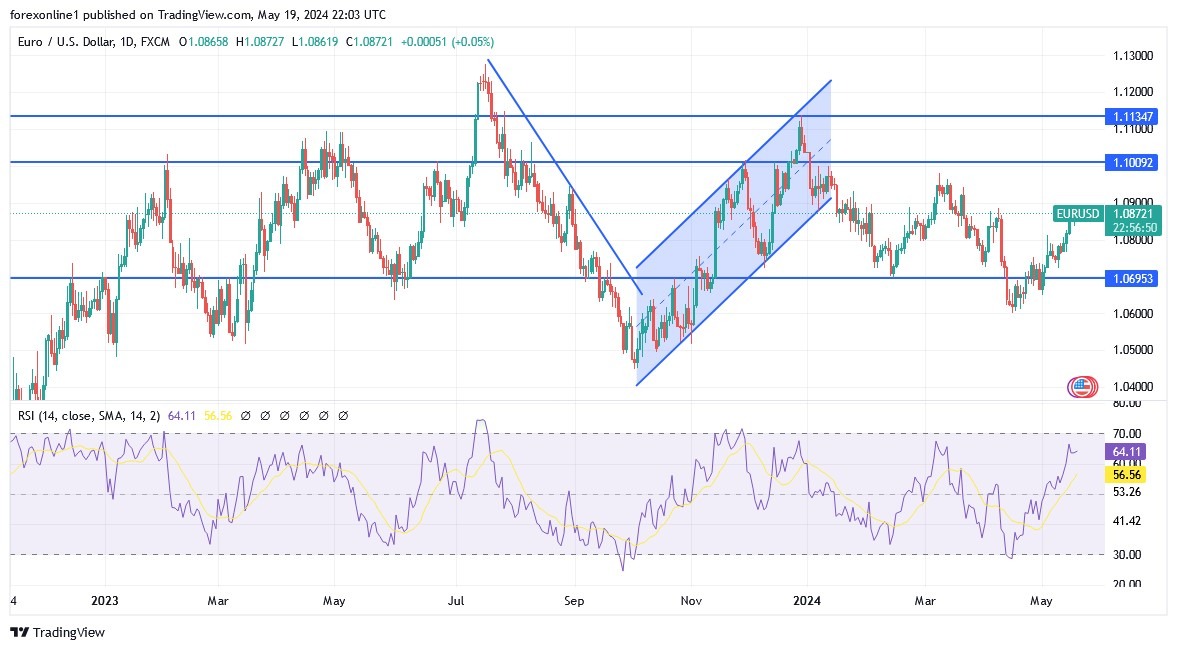1177x650 pixels.
Task: Click the 22:56:50 bar countdown timer
Action: (x=1133, y=227)
